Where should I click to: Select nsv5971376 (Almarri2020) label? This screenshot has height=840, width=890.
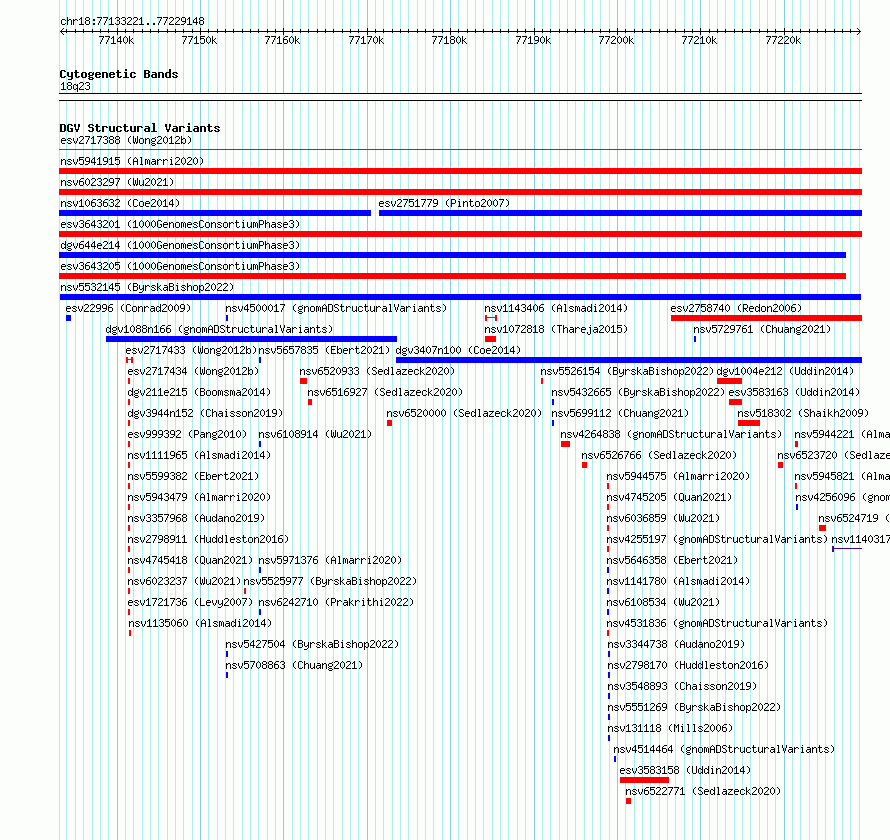coord(330,560)
